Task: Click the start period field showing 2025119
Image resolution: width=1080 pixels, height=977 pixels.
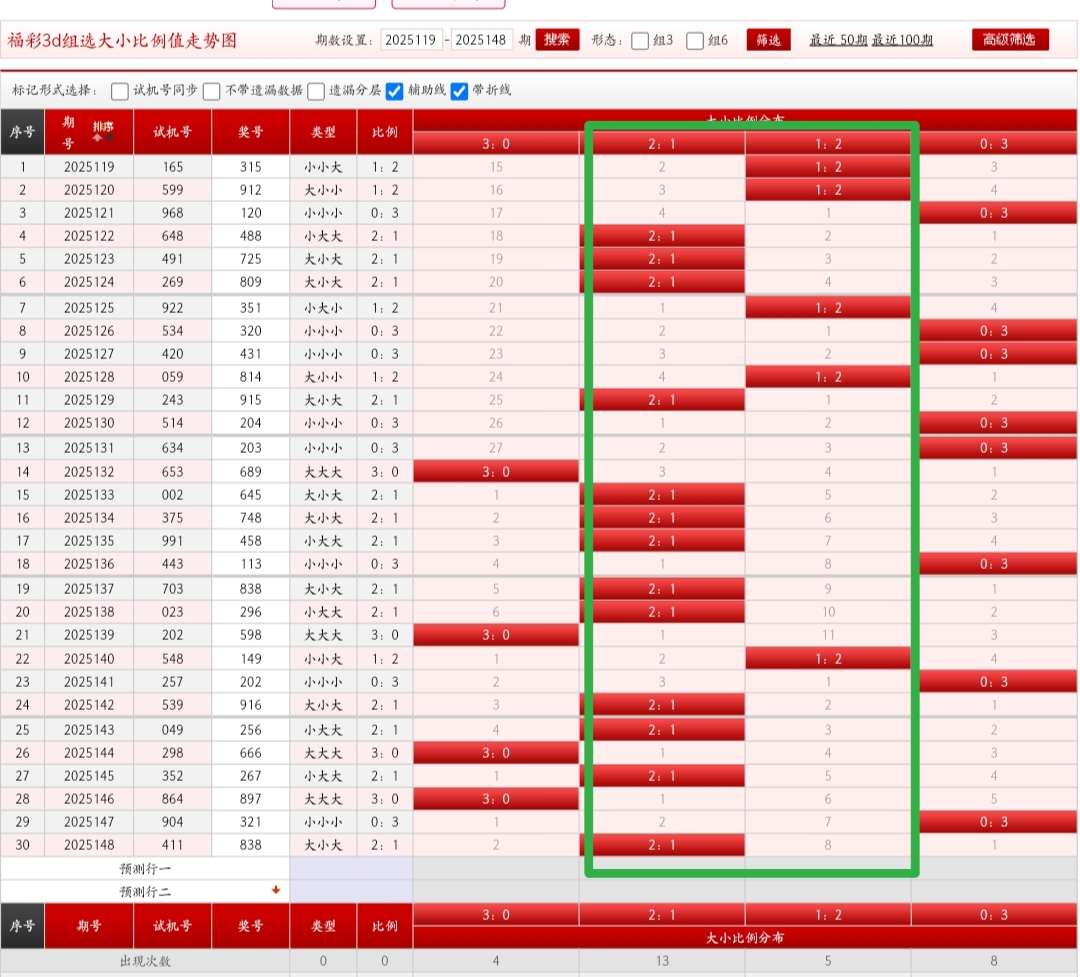Action: (410, 41)
